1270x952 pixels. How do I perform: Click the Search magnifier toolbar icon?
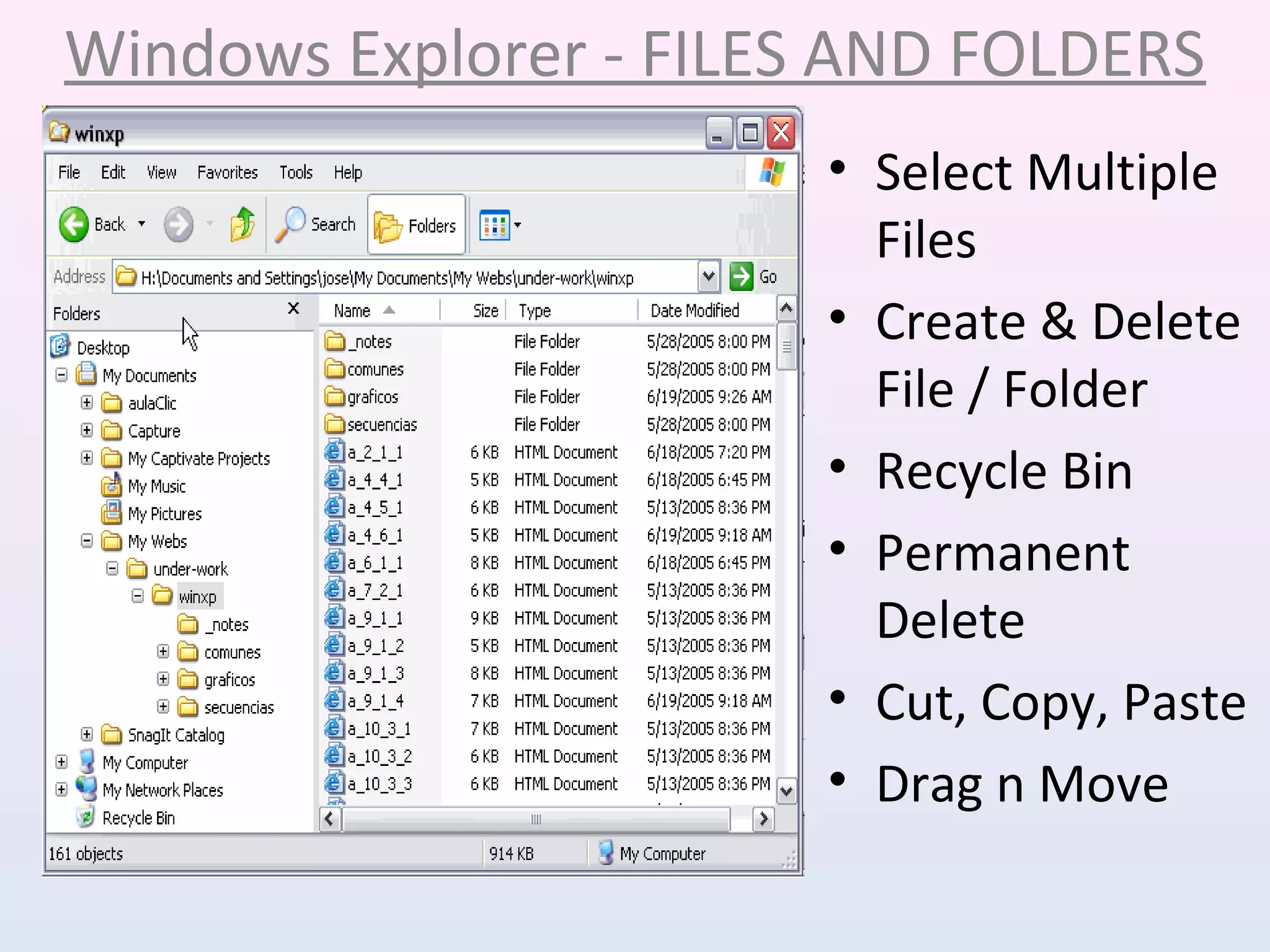[290, 224]
